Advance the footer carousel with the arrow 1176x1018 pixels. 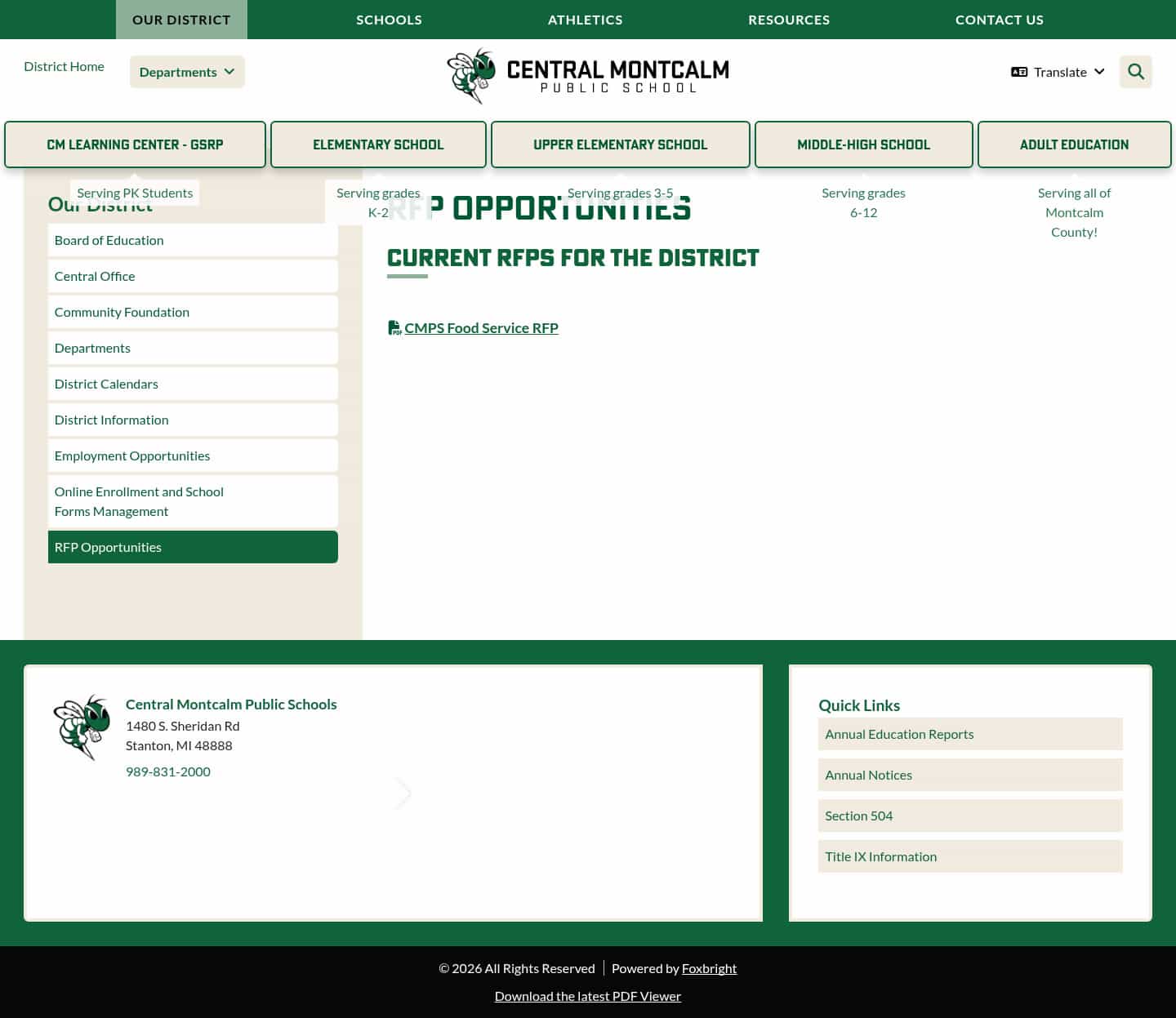pyautogui.click(x=403, y=793)
